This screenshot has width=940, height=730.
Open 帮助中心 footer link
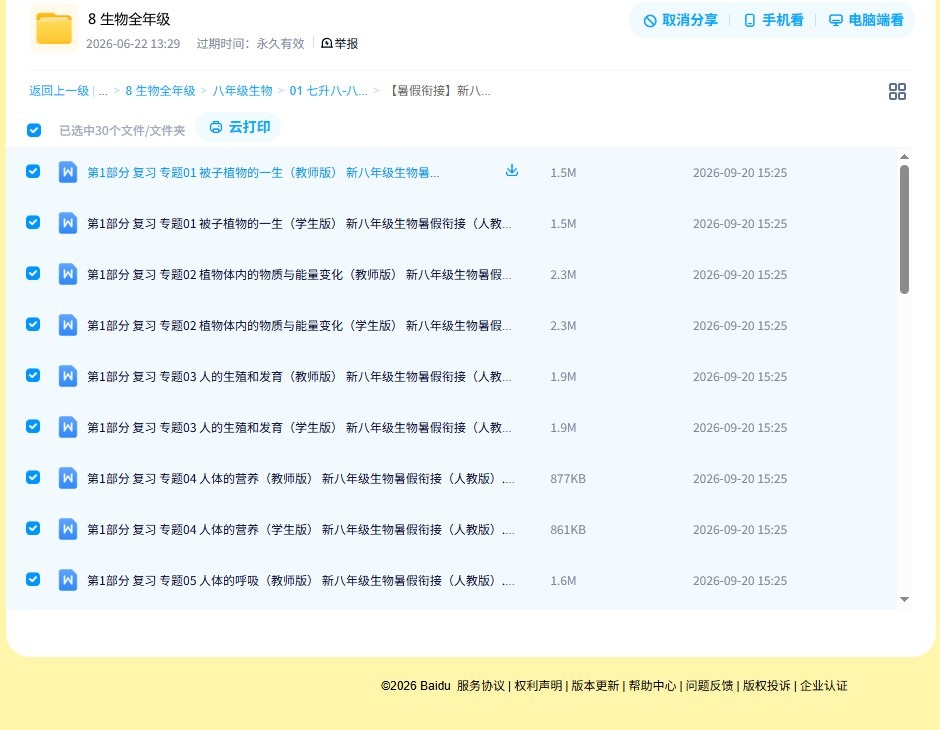click(652, 686)
